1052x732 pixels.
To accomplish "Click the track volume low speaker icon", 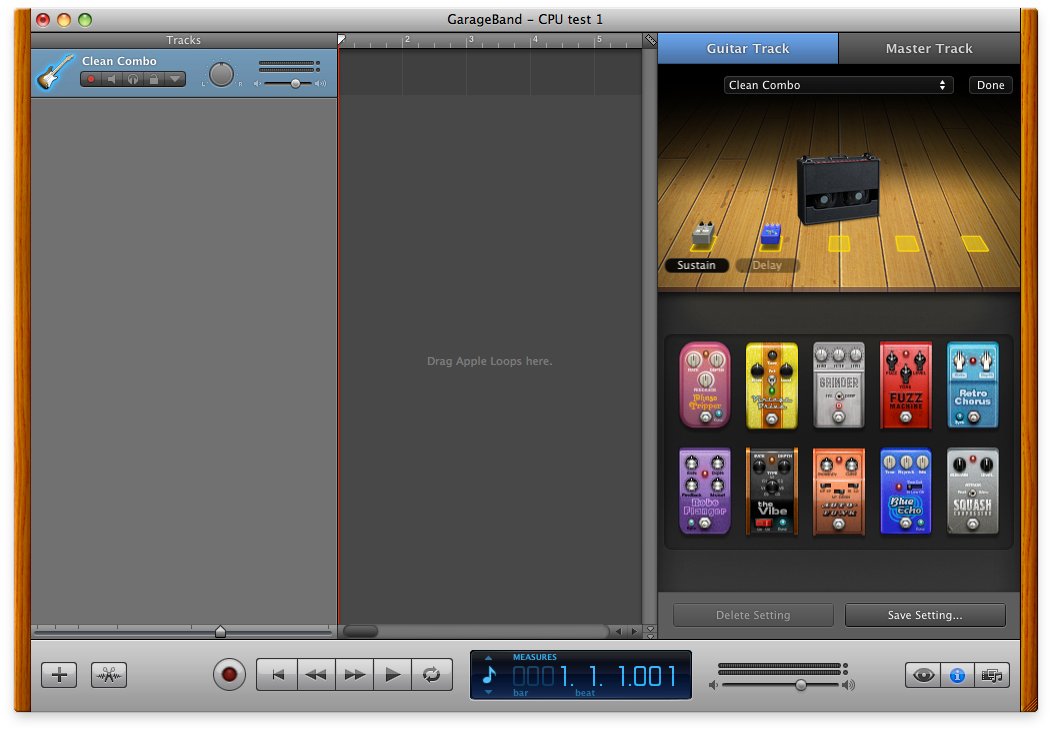I will (x=257, y=84).
